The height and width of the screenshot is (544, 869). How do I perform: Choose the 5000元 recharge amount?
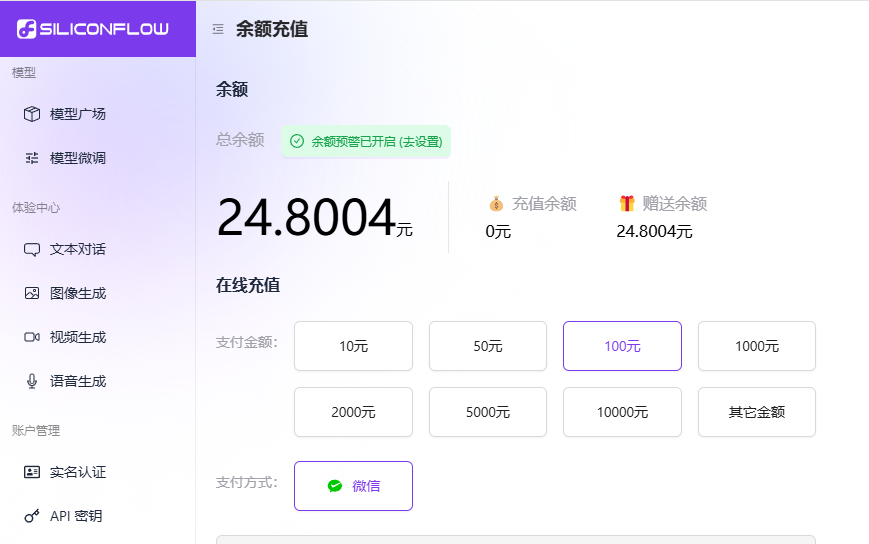click(488, 412)
